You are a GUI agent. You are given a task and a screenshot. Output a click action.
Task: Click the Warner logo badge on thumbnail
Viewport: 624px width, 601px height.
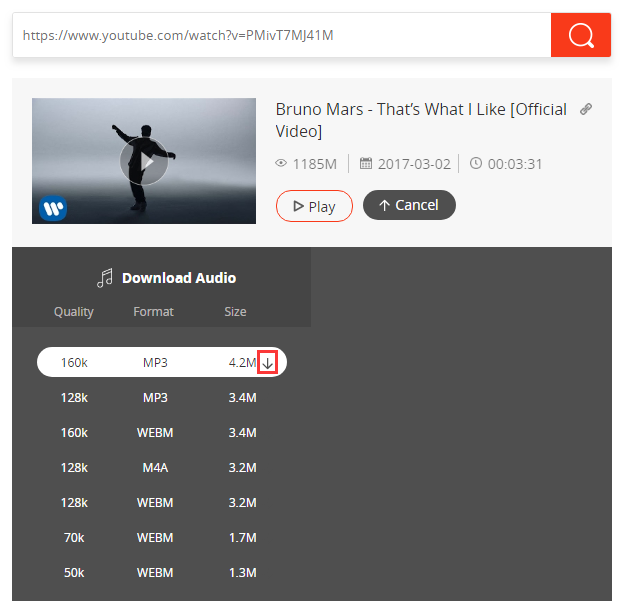coord(53,208)
